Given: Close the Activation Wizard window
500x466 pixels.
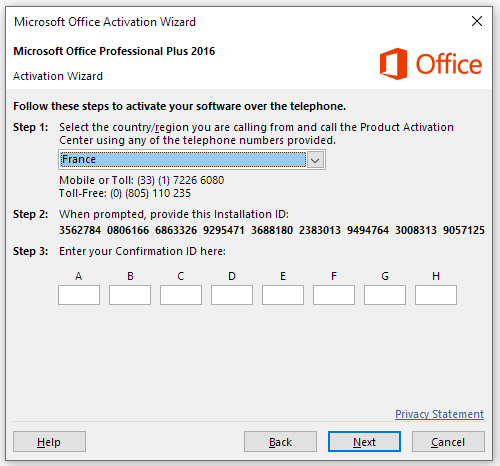Looking at the screenshot, I should [x=477, y=21].
